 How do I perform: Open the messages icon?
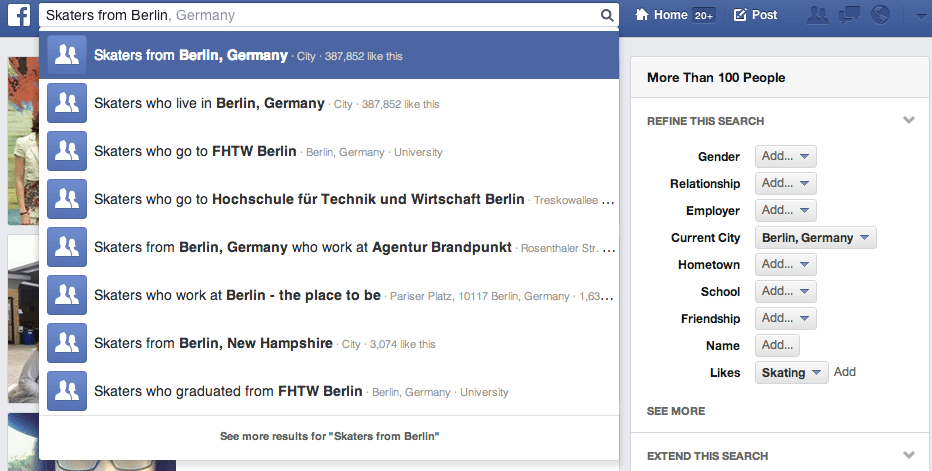click(849, 15)
